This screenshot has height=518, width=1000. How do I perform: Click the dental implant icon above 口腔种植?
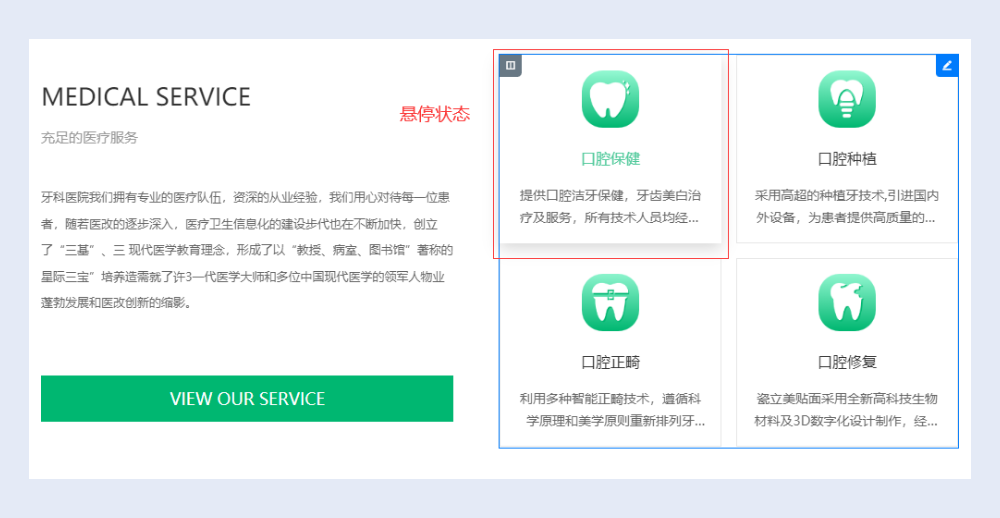click(x=847, y=99)
